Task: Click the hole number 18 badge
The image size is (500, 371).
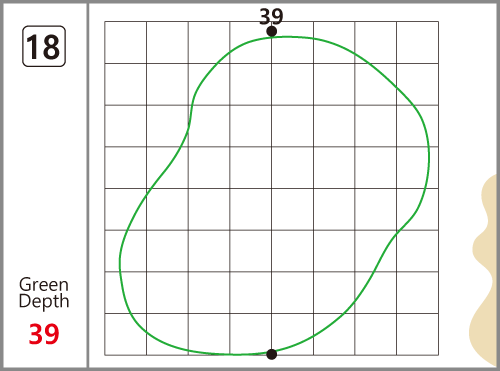Action: pos(44,46)
